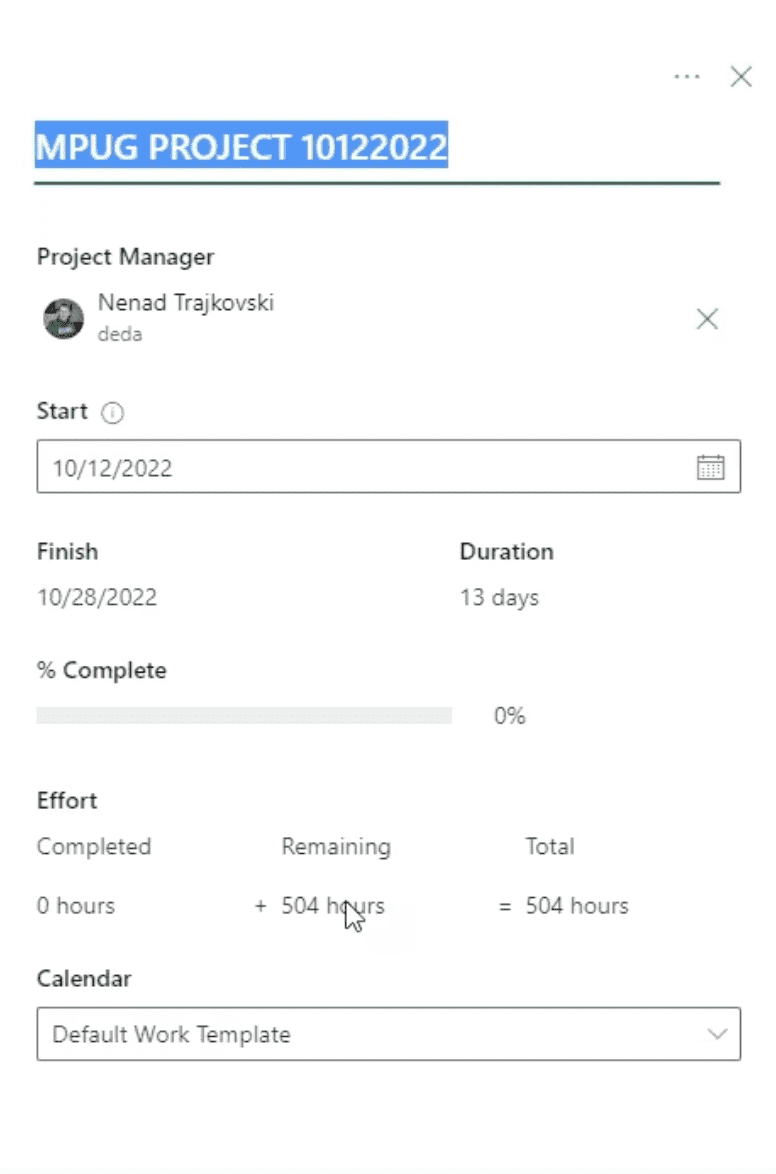Click the 0% completion percentage text
The height and width of the screenshot is (1174, 776).
(x=509, y=716)
